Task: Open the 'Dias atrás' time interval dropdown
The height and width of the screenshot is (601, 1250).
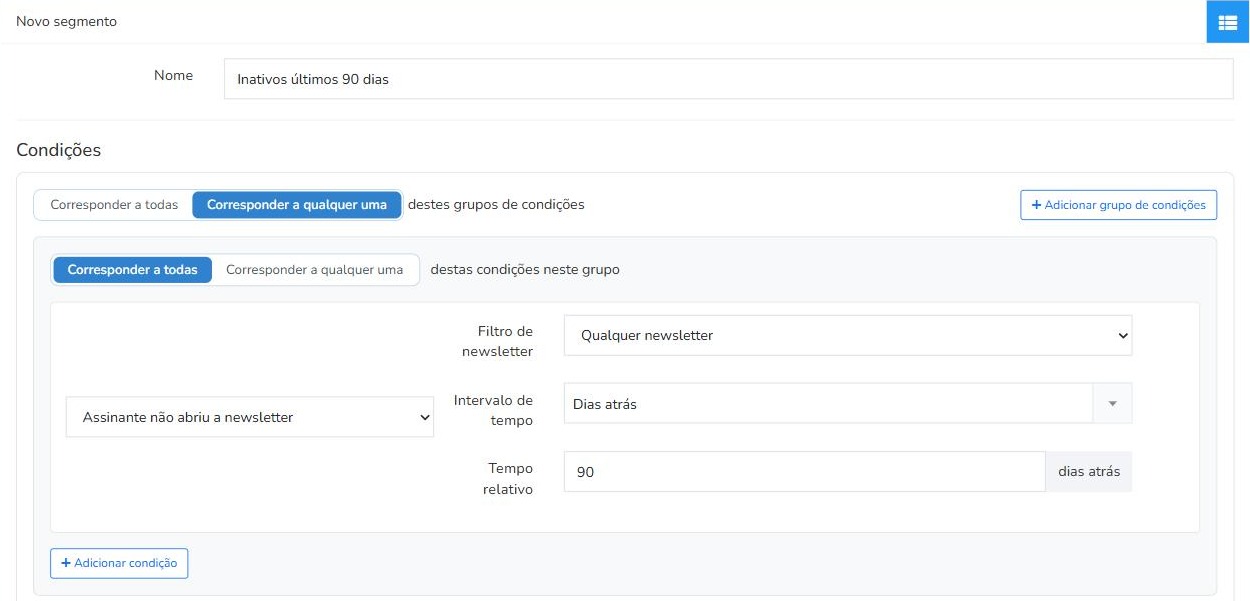Action: point(848,404)
